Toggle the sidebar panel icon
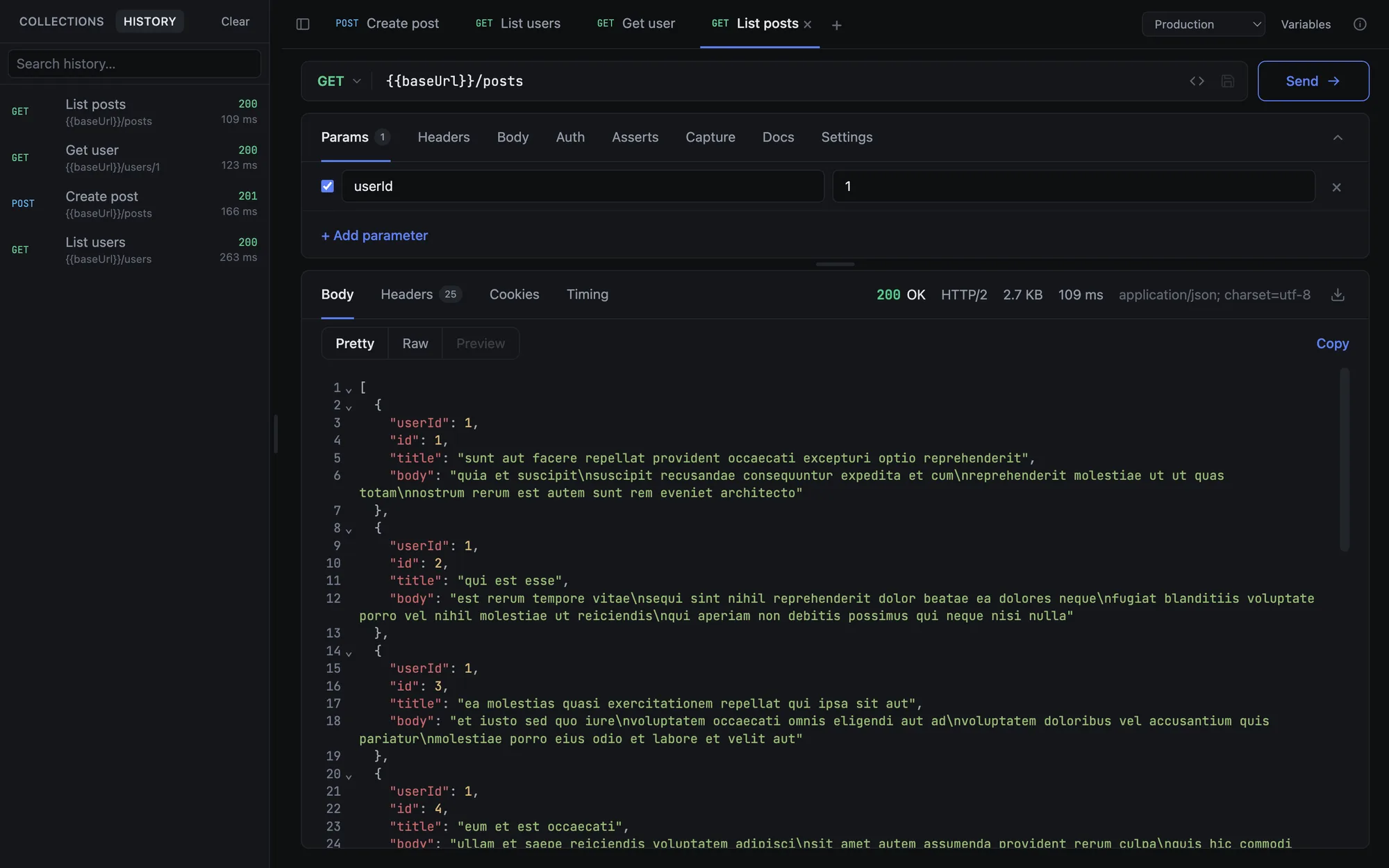 tap(303, 24)
